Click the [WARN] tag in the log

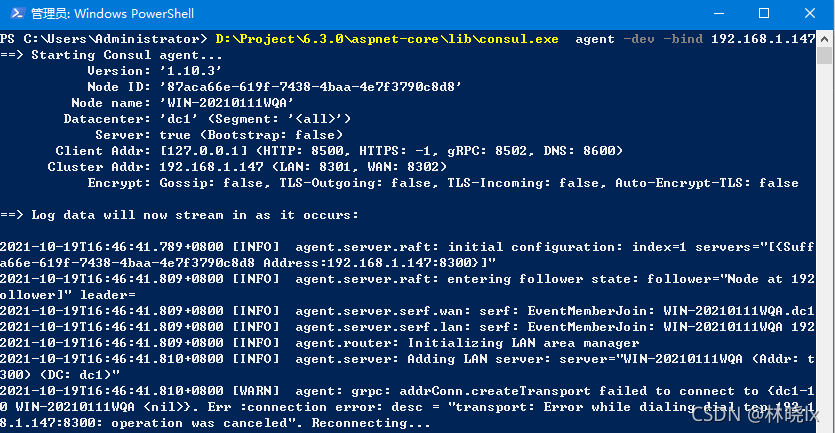pos(258,391)
